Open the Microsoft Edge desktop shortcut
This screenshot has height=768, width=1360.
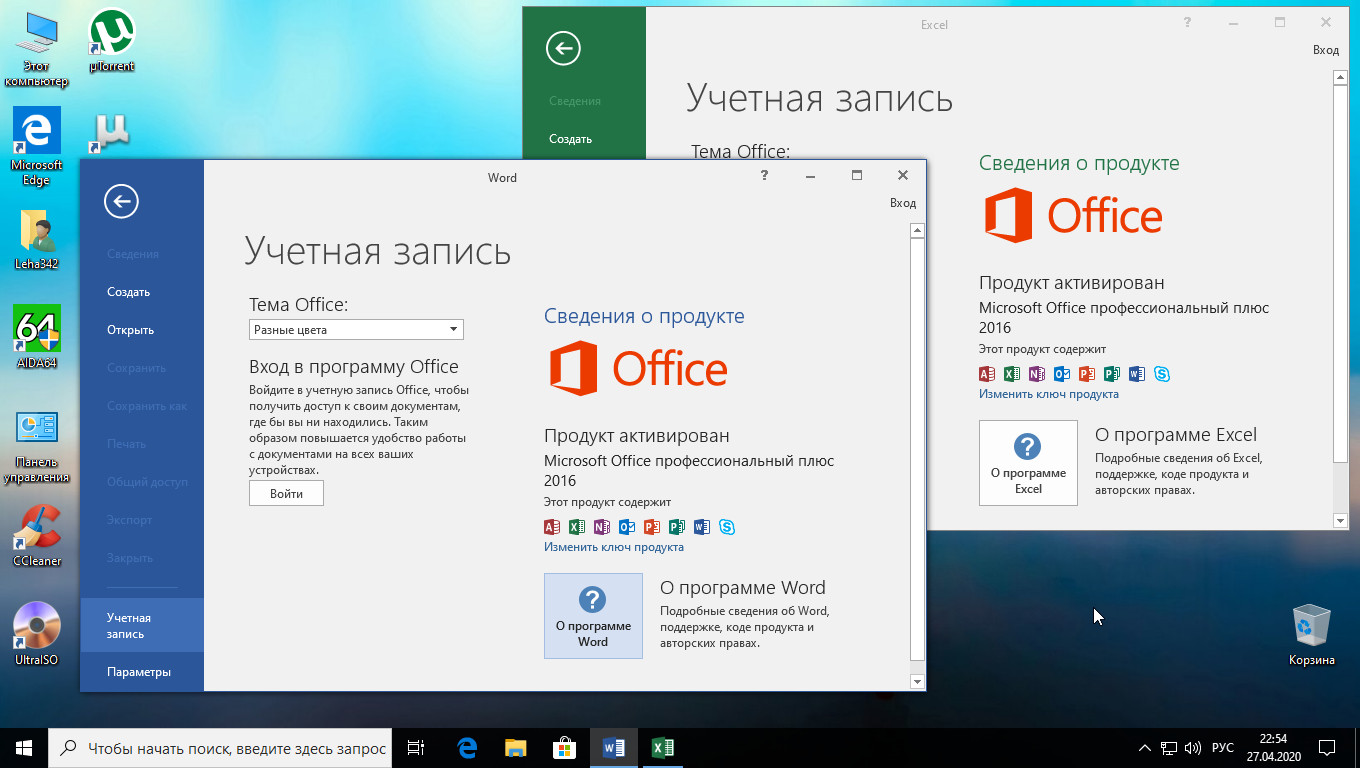pyautogui.click(x=37, y=147)
